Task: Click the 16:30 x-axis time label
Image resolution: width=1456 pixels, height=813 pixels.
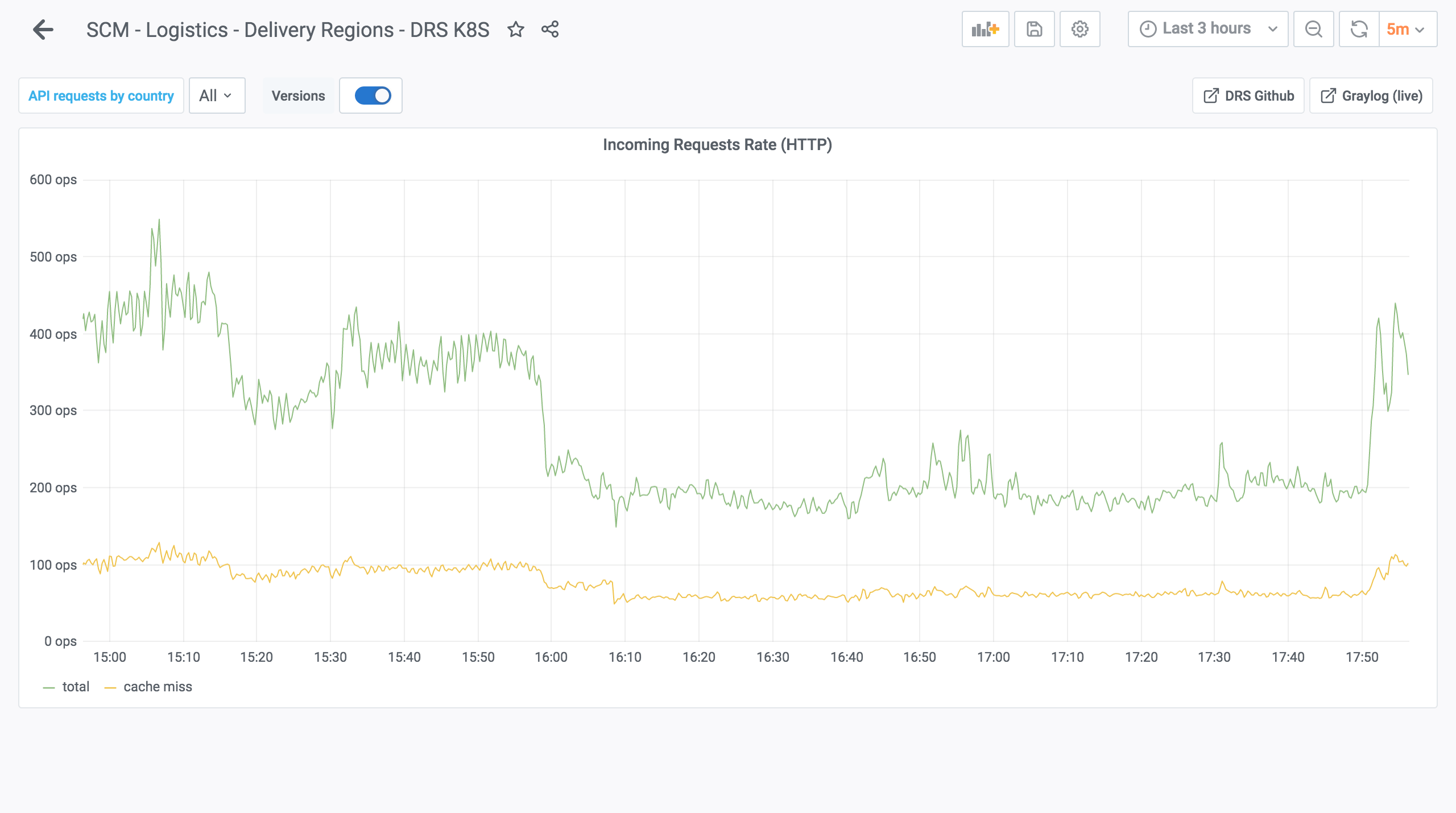Action: [773, 657]
